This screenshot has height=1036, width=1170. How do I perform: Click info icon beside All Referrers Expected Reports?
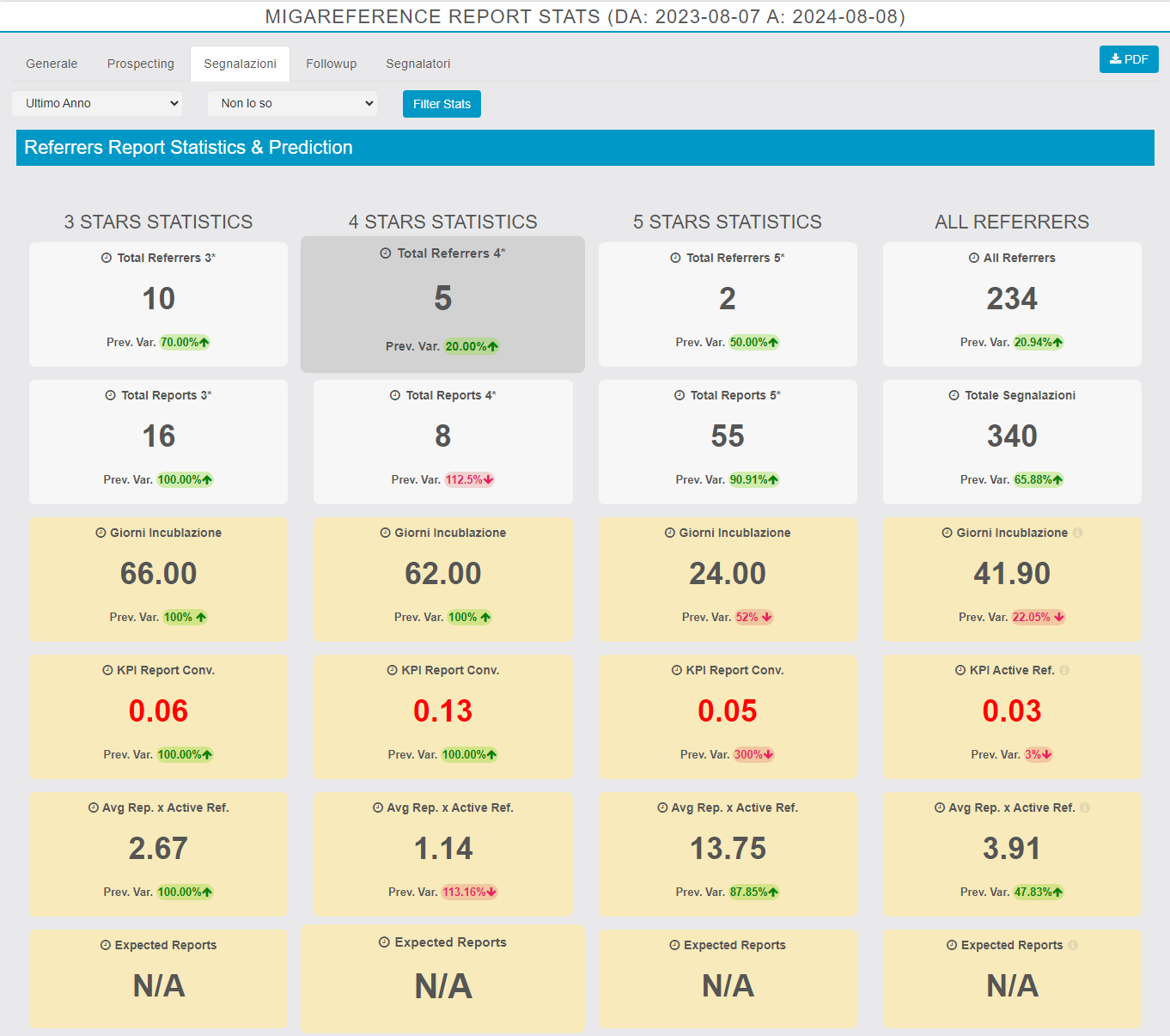1073,945
